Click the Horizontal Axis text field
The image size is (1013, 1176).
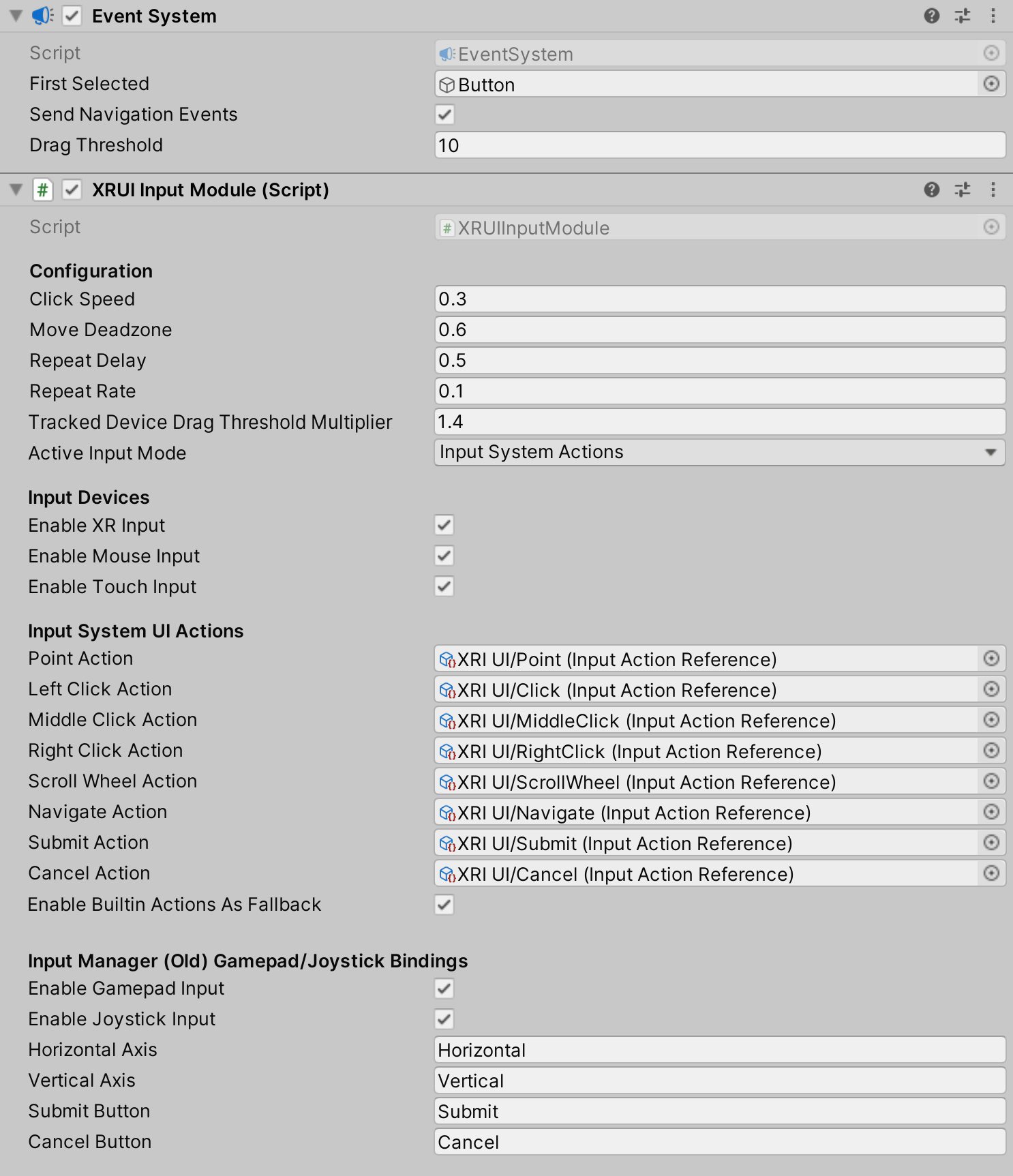[x=719, y=1050]
